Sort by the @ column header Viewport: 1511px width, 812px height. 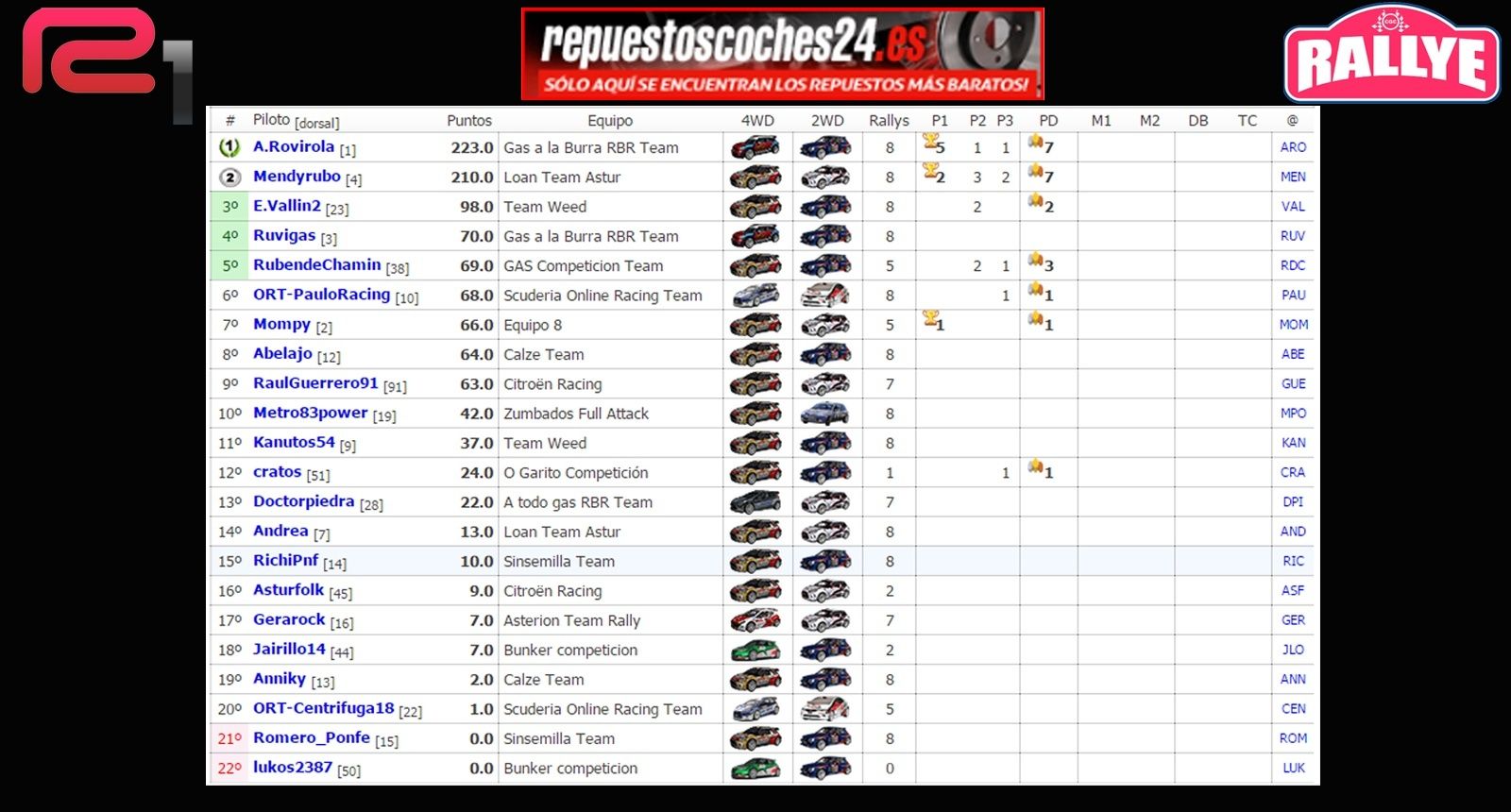click(x=1293, y=120)
